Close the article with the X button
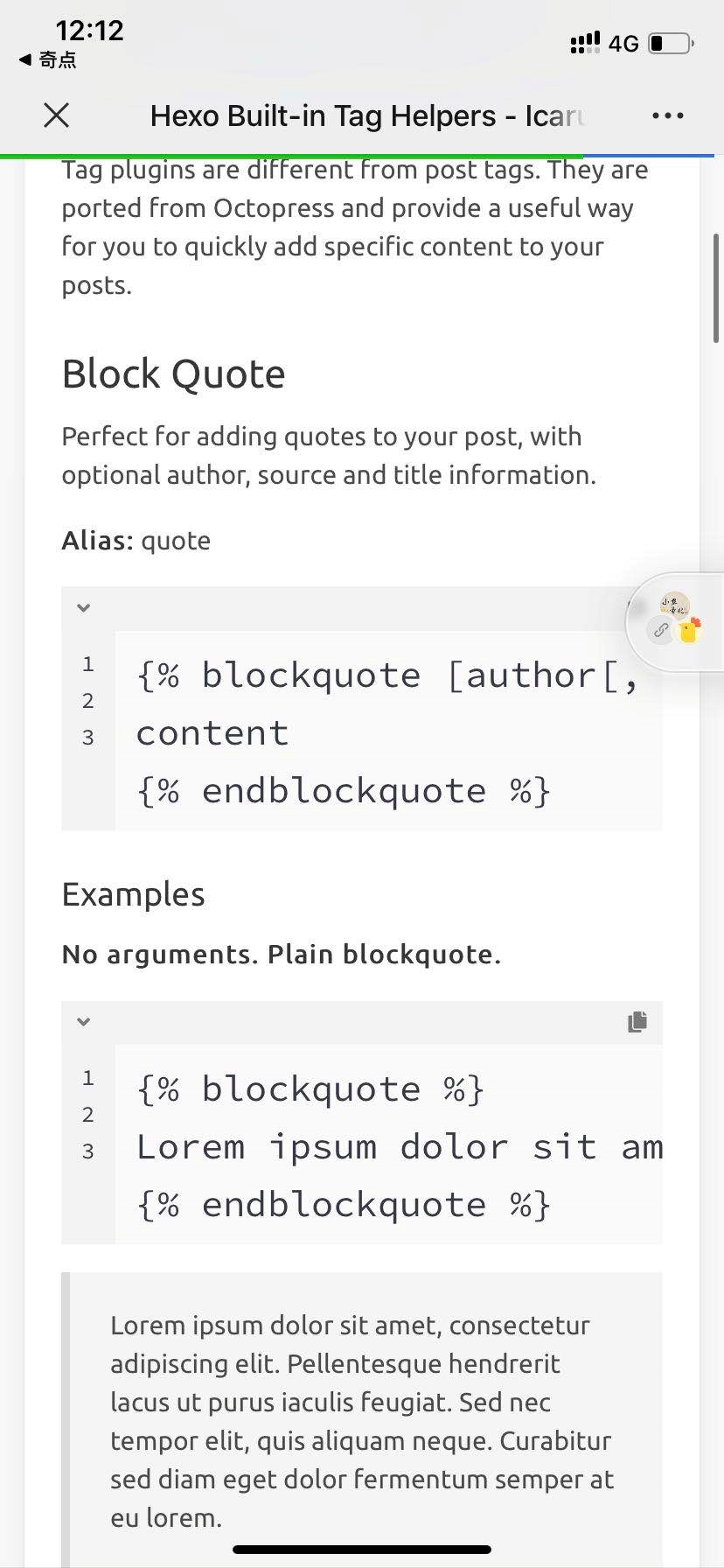The height and width of the screenshot is (1568, 724). [56, 115]
